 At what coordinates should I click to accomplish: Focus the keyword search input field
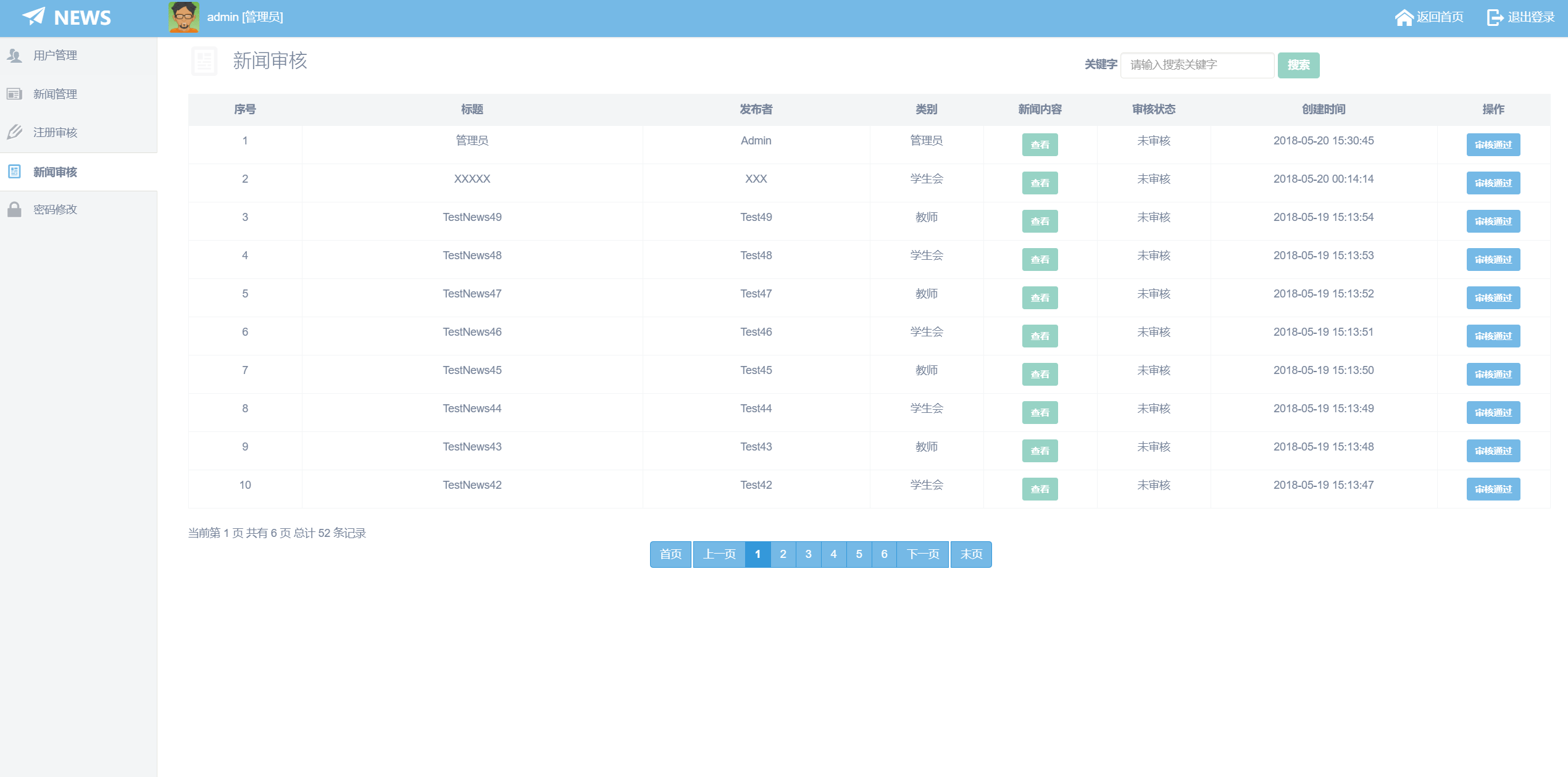1196,65
